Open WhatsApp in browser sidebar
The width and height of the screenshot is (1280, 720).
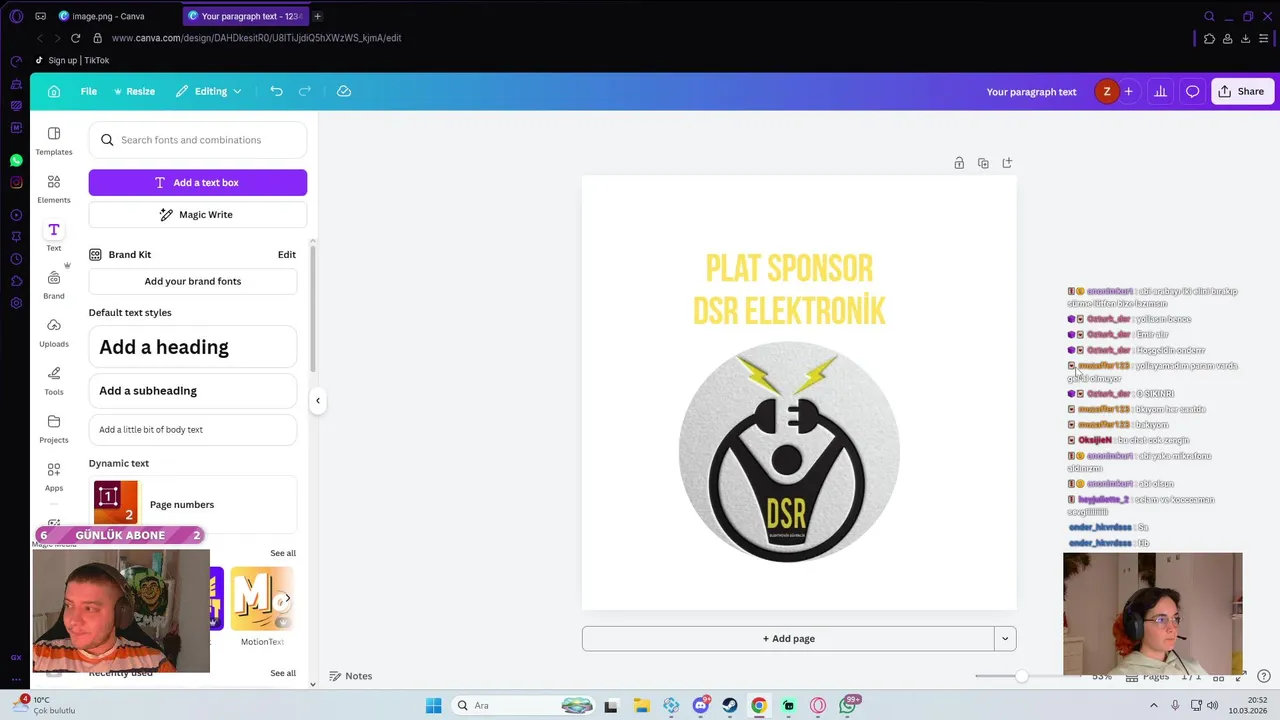[16, 160]
